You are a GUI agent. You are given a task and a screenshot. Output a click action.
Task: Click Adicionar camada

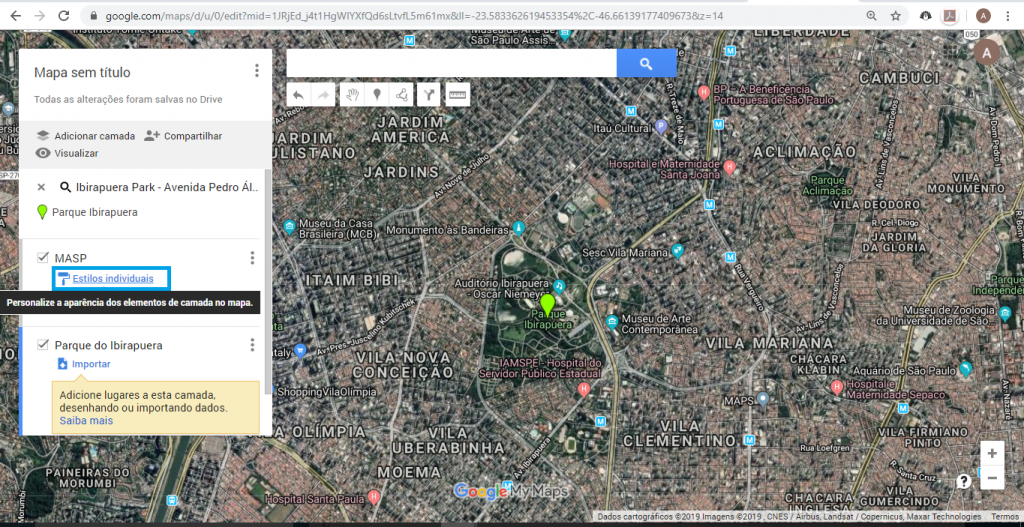tap(86, 136)
